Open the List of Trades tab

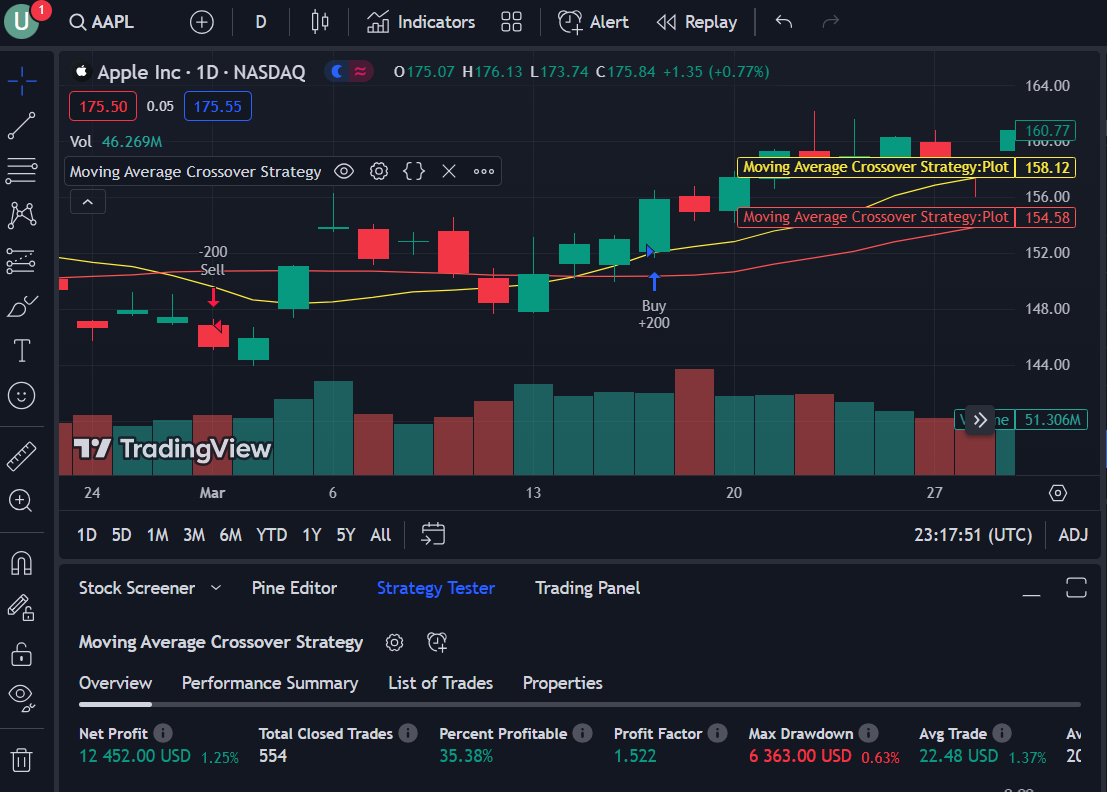[441, 683]
